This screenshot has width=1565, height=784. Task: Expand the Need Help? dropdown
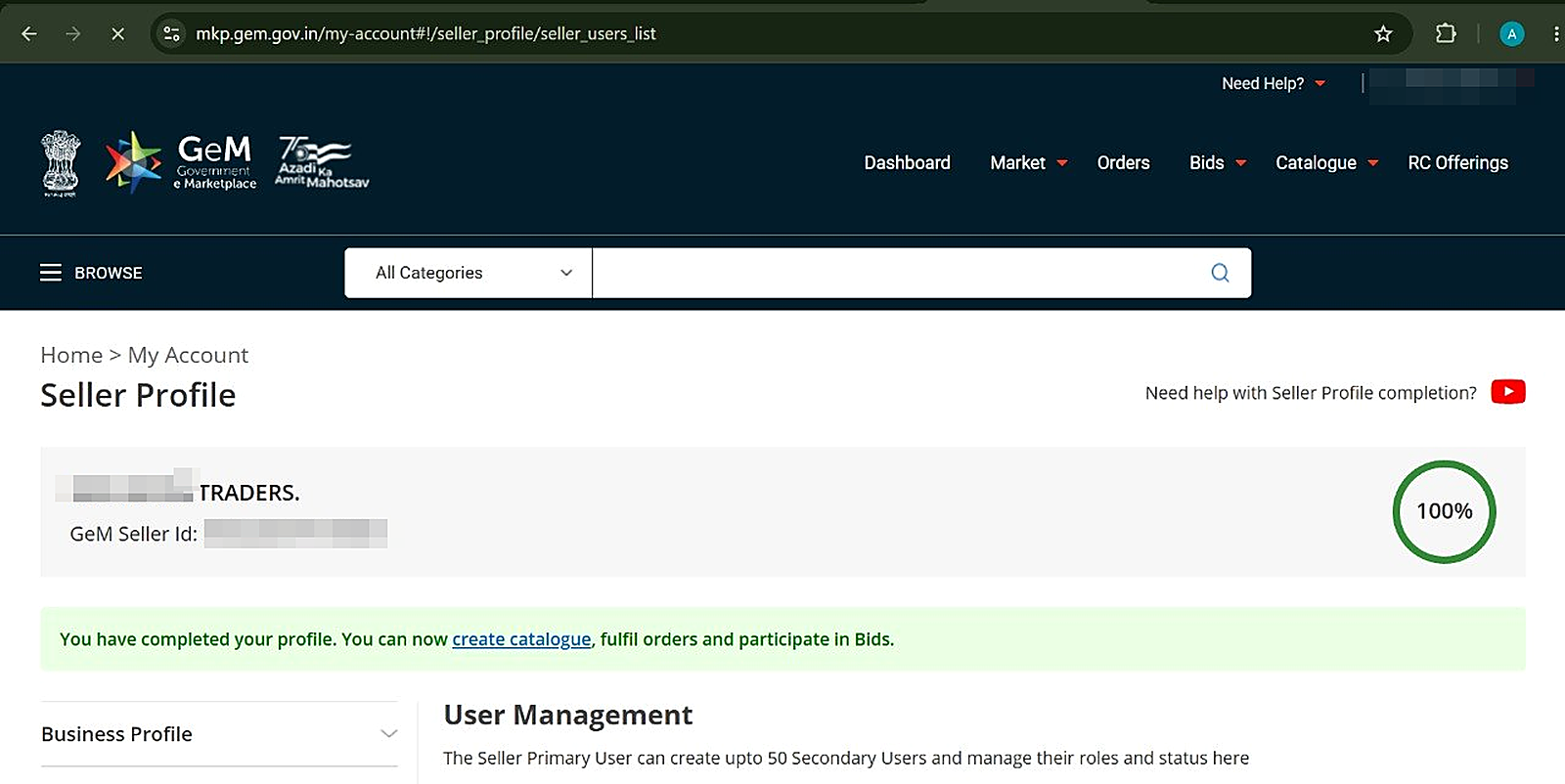pyautogui.click(x=1274, y=84)
